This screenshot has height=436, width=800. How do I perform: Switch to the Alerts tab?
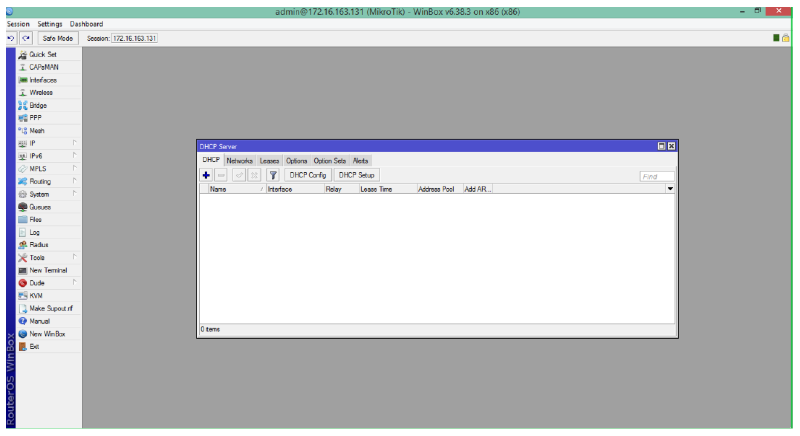360,161
